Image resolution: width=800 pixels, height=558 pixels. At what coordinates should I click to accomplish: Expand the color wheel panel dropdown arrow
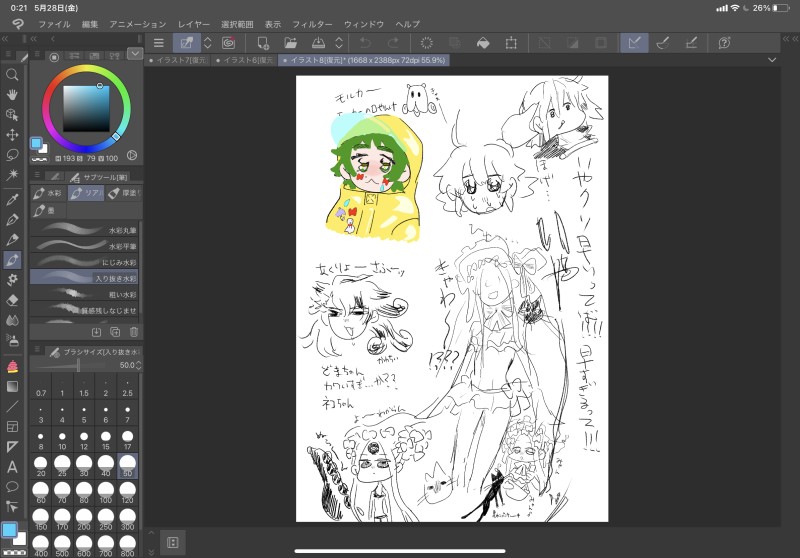(135, 54)
